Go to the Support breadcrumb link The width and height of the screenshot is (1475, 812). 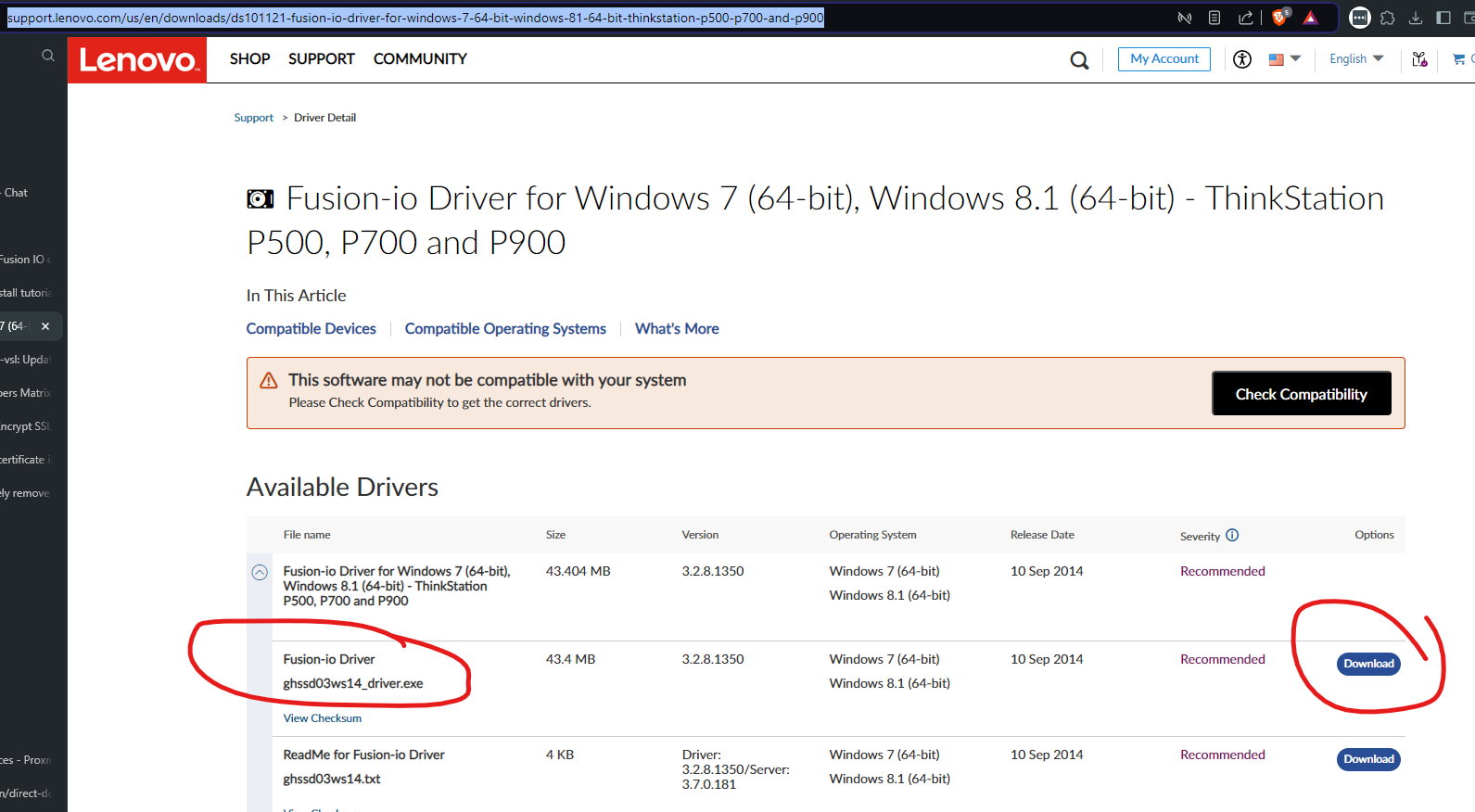tap(253, 118)
